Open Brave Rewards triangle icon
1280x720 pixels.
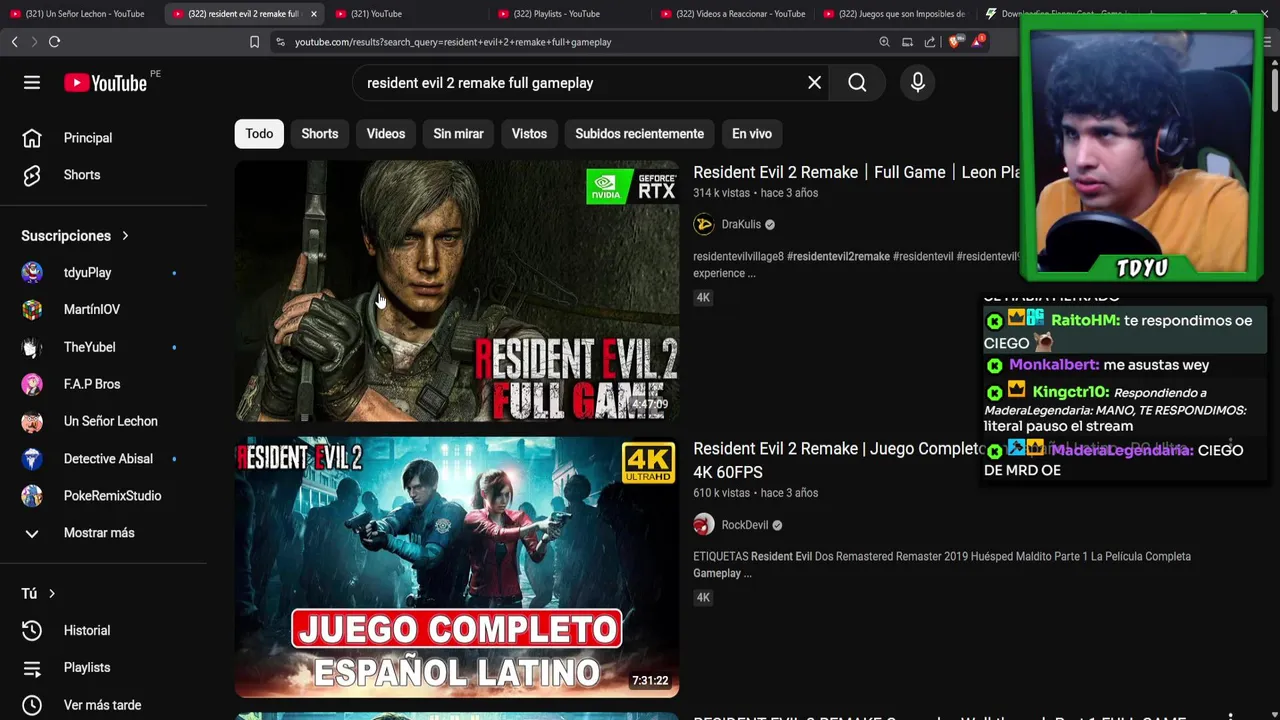point(978,42)
